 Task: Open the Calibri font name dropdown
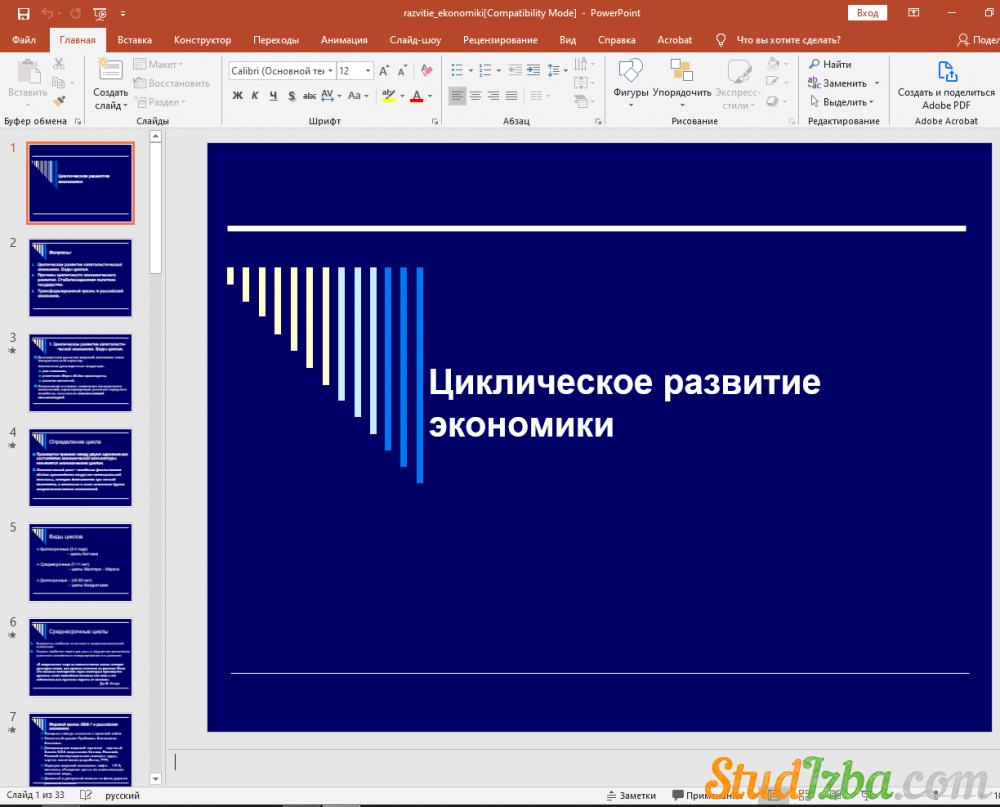tap(330, 71)
